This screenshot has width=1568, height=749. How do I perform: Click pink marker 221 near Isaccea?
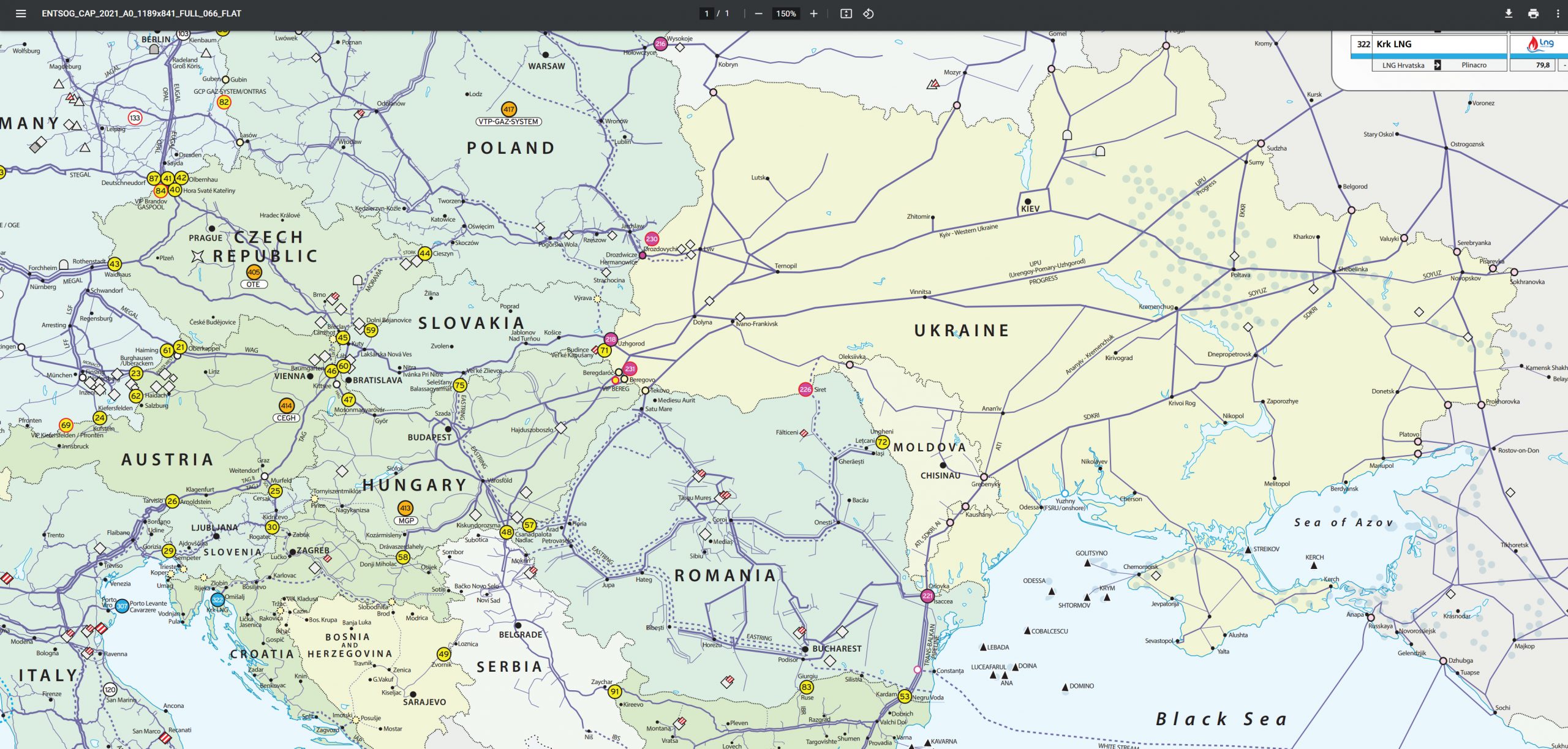pos(927,596)
